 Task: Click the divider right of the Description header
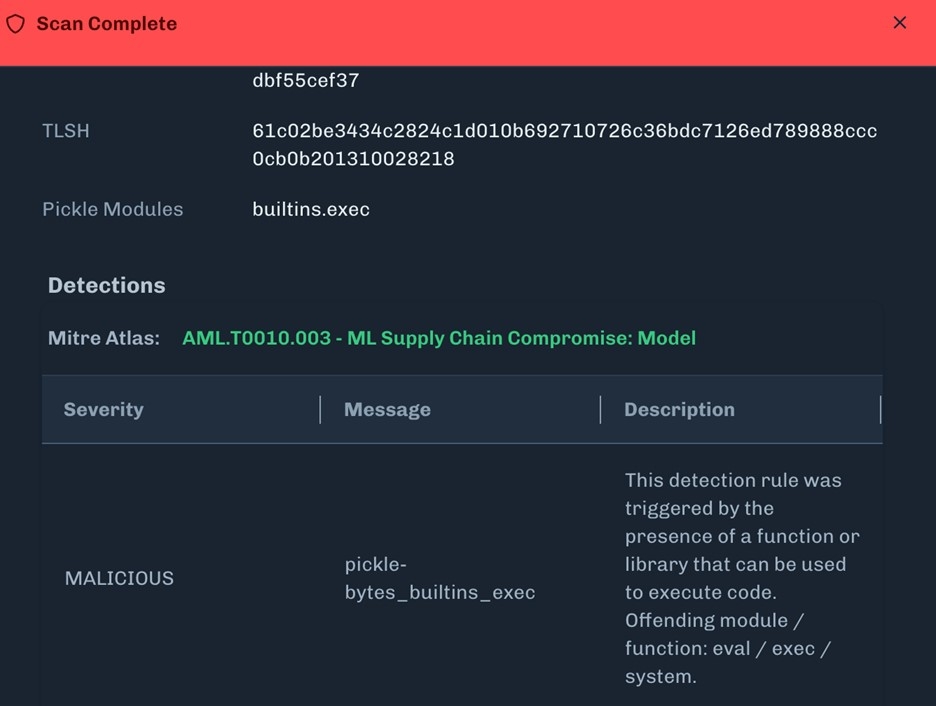(880, 409)
